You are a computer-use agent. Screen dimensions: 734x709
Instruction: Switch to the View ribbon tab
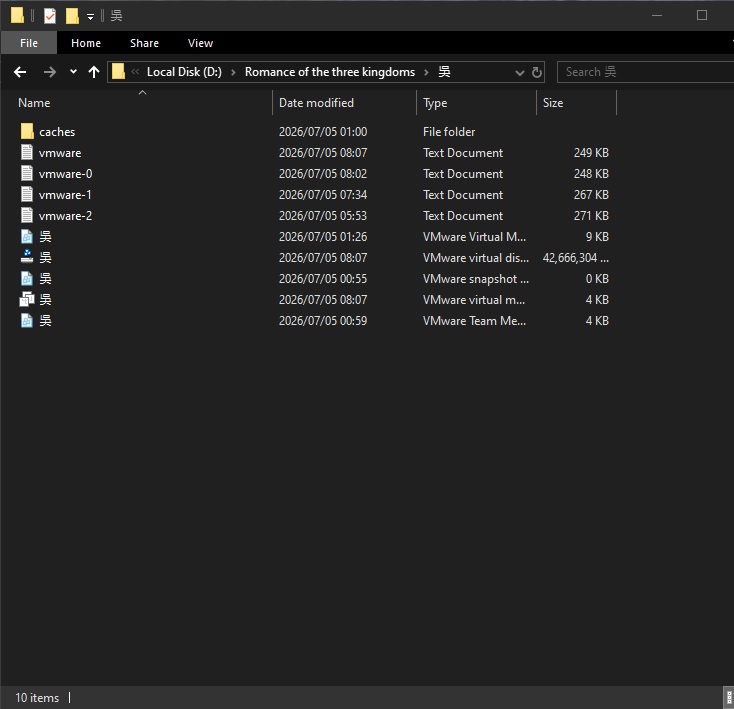point(200,43)
